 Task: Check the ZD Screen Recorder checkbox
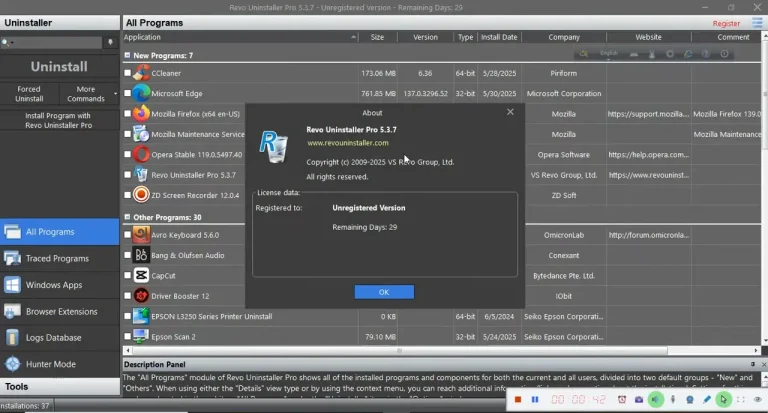click(127, 195)
